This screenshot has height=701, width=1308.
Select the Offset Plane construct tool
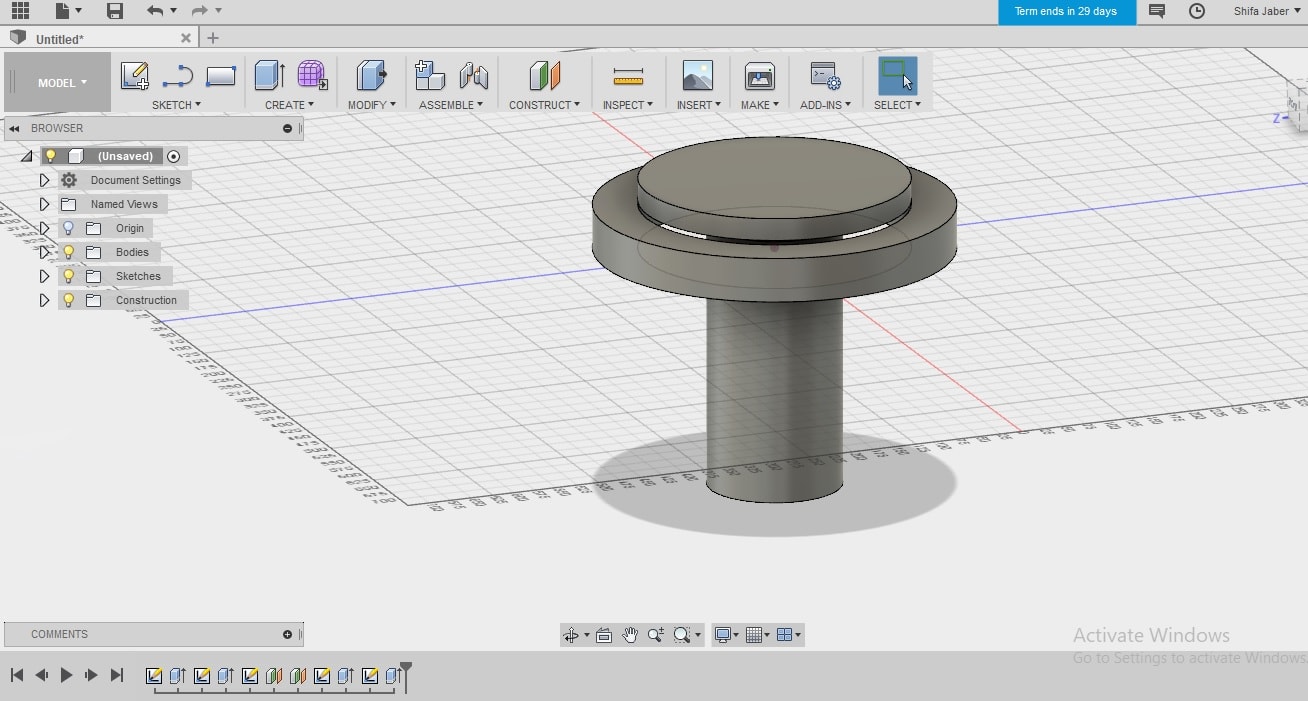coord(544,75)
